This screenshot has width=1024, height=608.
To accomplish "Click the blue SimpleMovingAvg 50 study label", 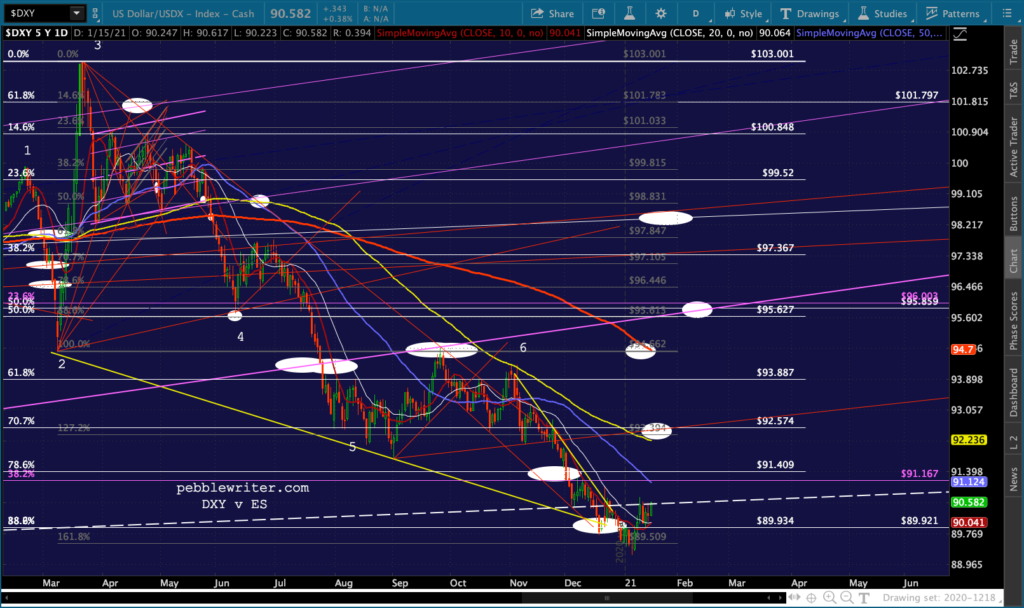I will [x=870, y=33].
